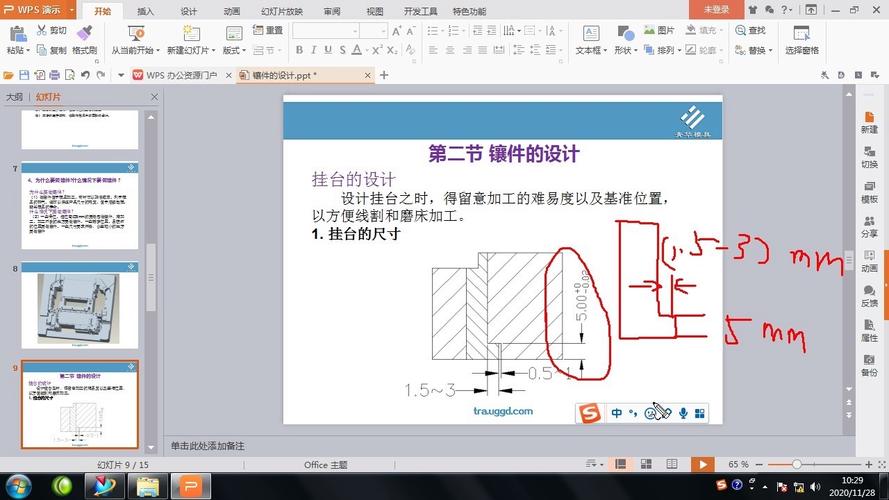Image resolution: width=889 pixels, height=500 pixels.
Task: Toggle Underline formatting
Action: [328, 50]
